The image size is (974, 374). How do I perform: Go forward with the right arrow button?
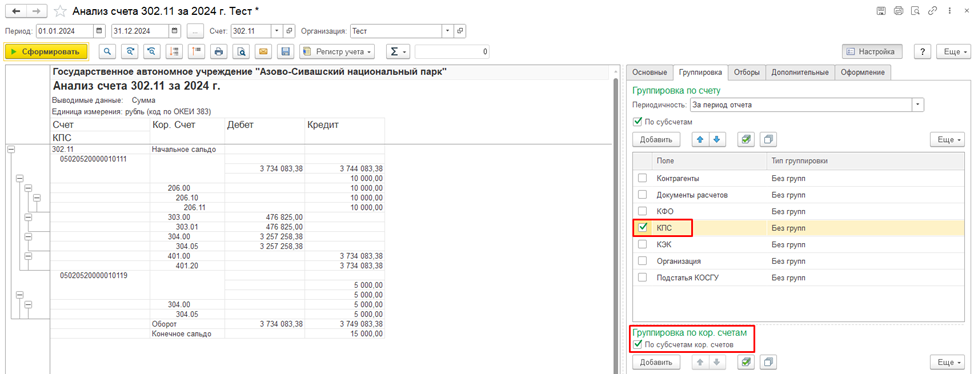[x=37, y=11]
